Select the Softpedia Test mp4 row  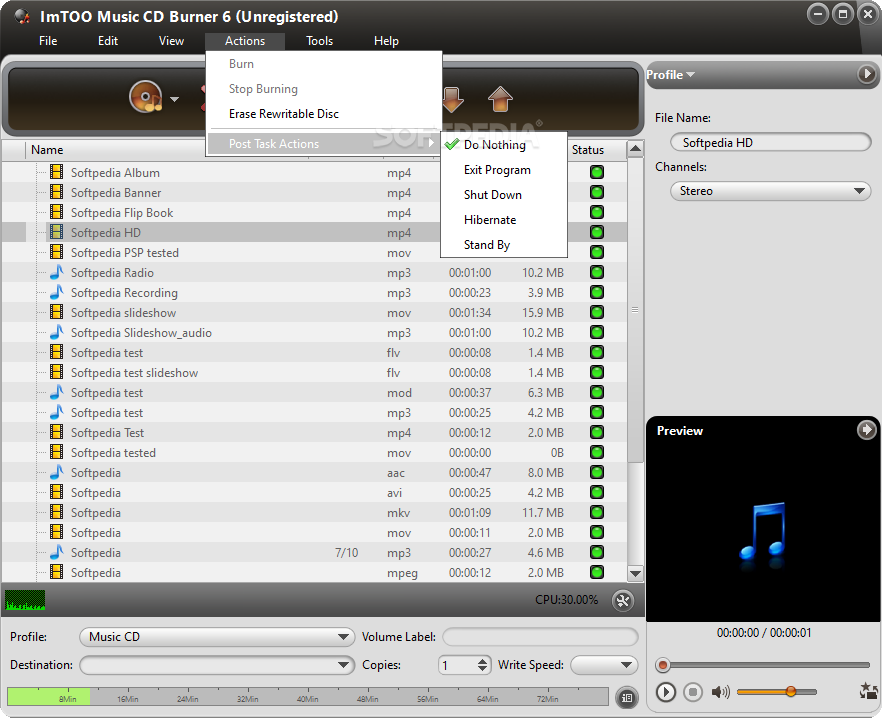click(x=314, y=433)
